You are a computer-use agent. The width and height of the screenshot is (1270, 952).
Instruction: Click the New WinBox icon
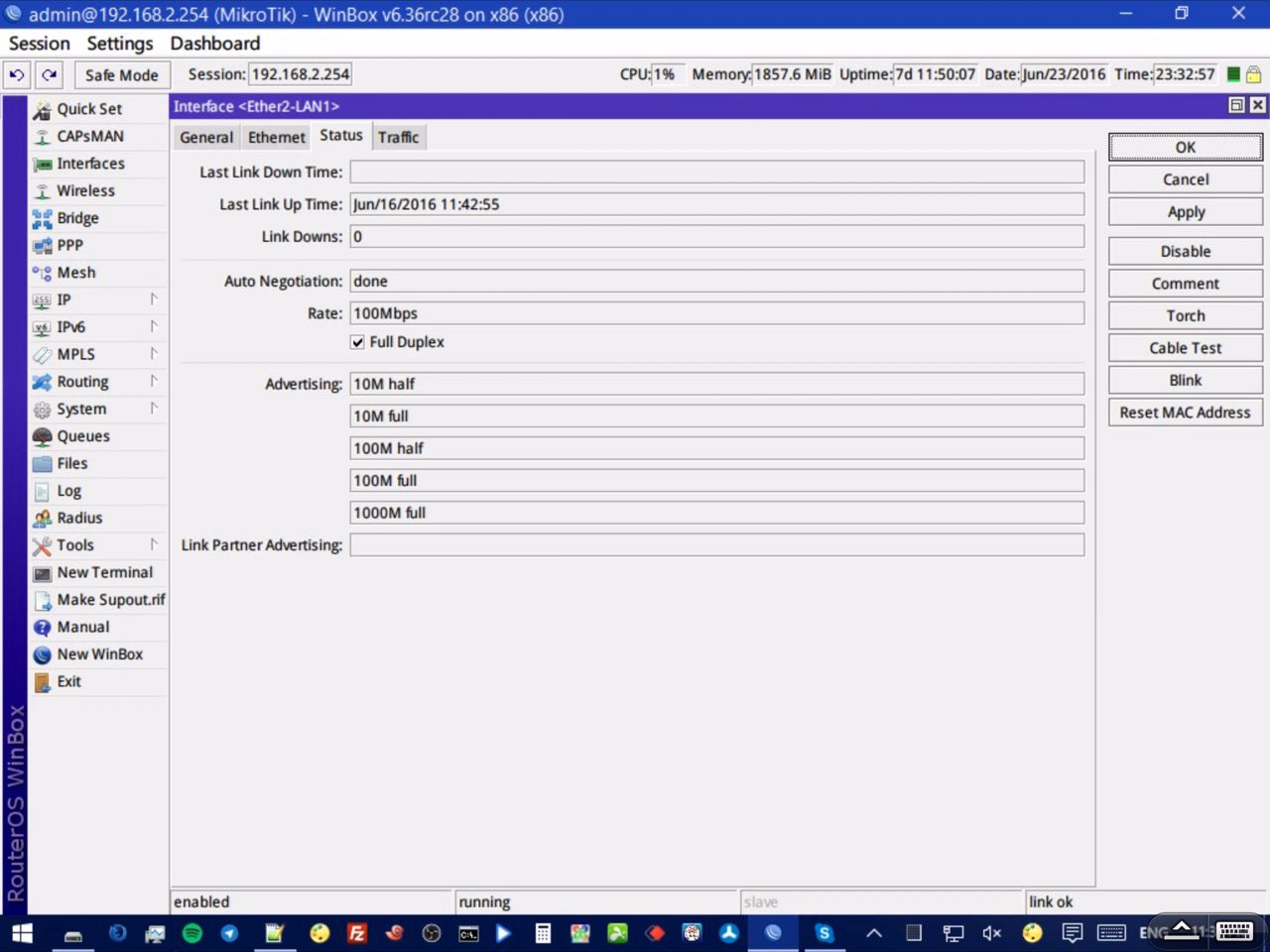coord(42,654)
